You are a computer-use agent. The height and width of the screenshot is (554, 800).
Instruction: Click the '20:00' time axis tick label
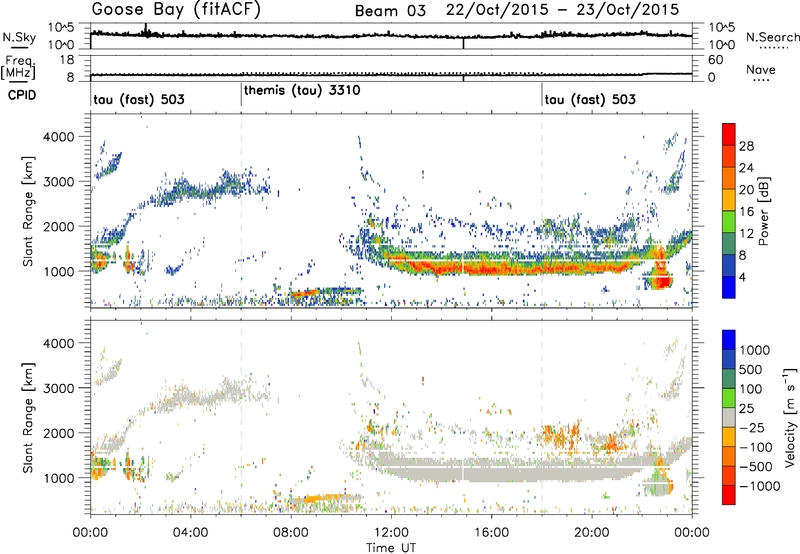(x=592, y=533)
